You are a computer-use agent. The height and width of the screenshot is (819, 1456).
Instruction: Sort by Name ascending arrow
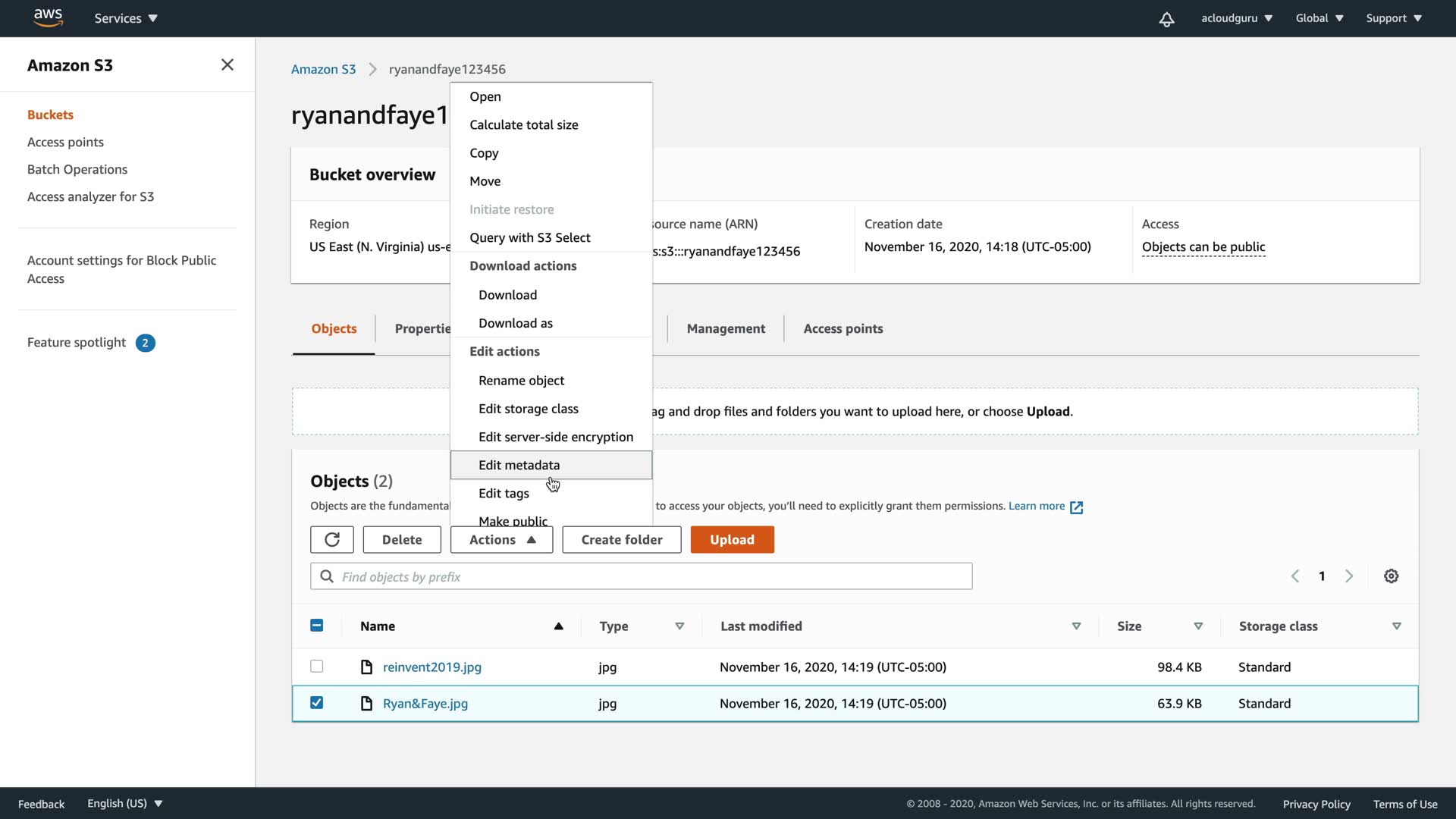(558, 626)
